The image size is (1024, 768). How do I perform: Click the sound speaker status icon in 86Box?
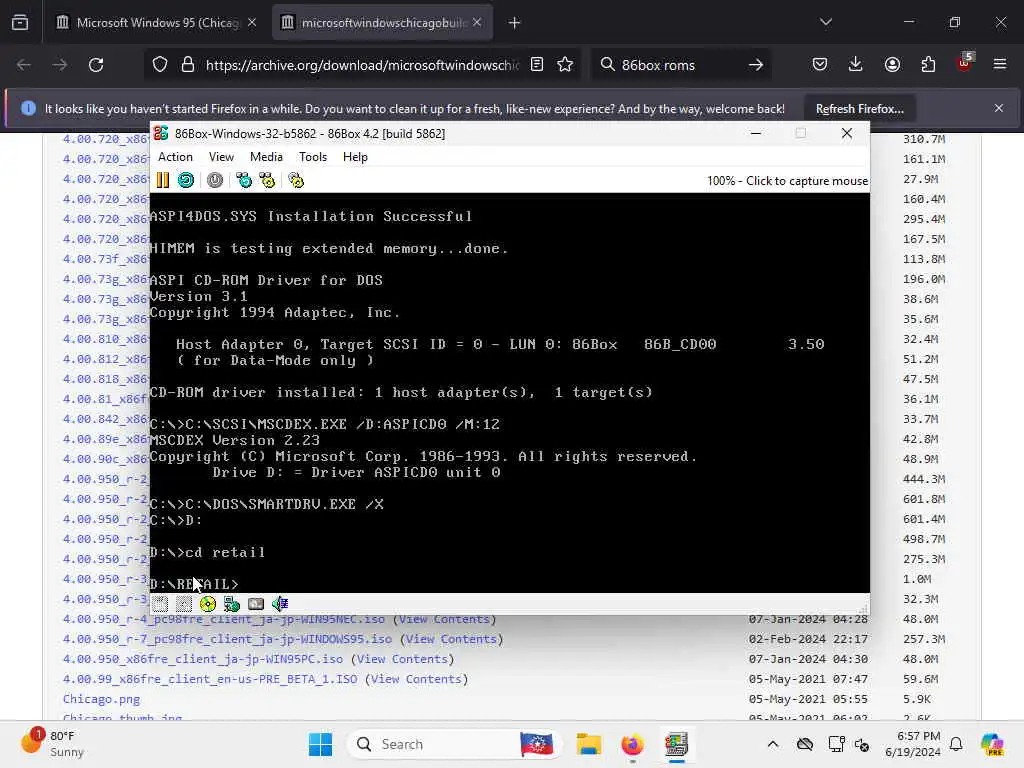tap(280, 604)
